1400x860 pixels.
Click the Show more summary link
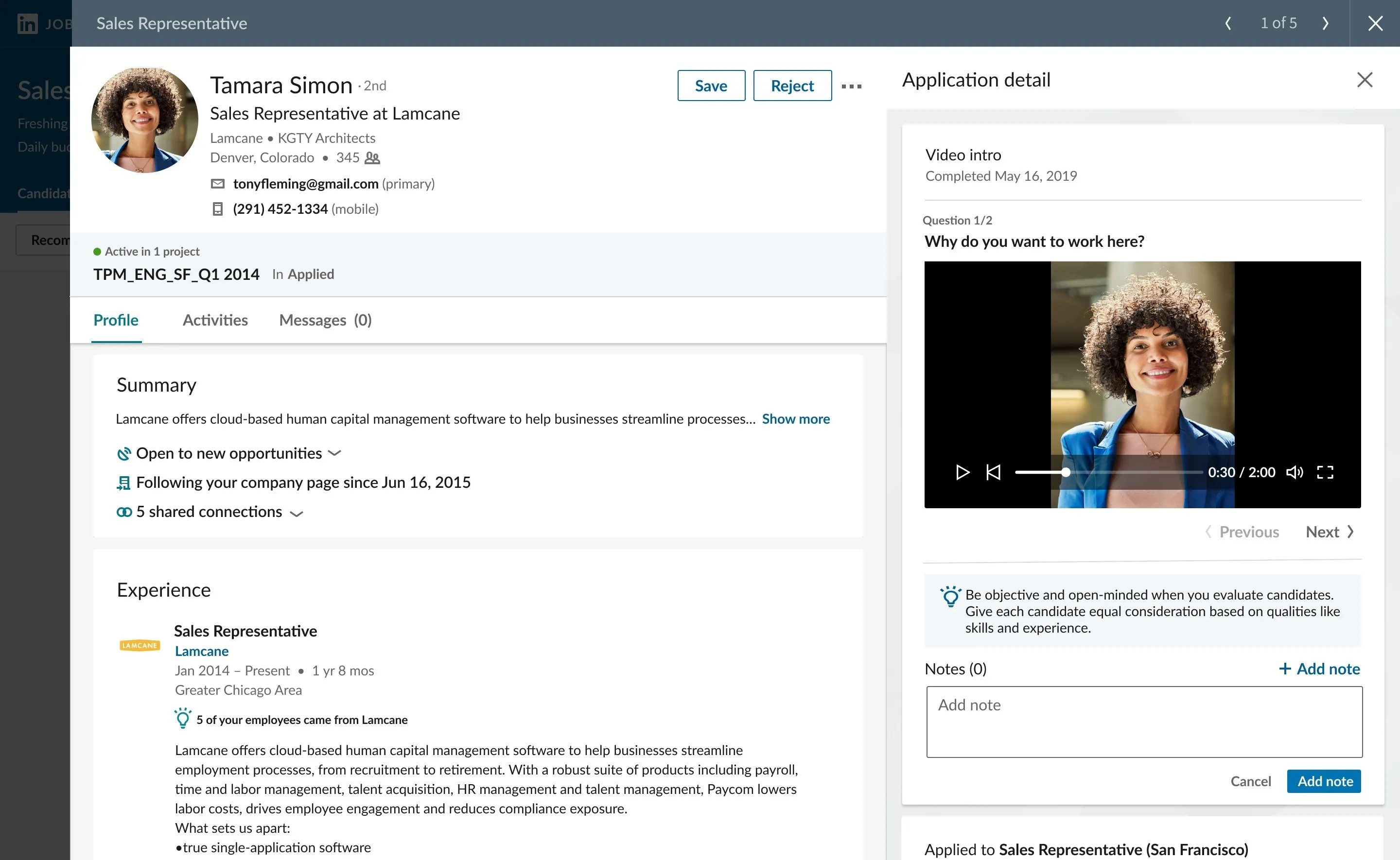pyautogui.click(x=796, y=418)
